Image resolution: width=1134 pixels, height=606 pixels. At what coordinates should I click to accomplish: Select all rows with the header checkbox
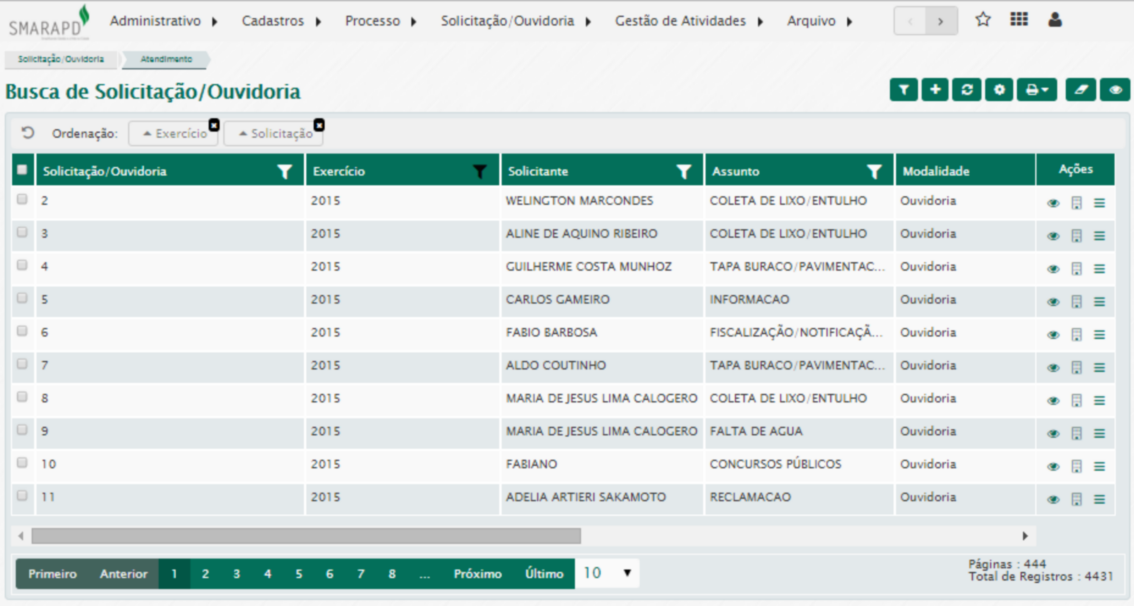22,171
